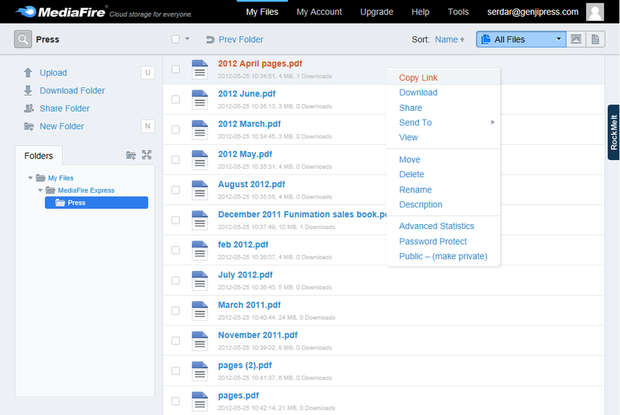This screenshot has height=415, width=620.
Task: Click the file icon for 2012 May.pdf
Action: [200, 160]
